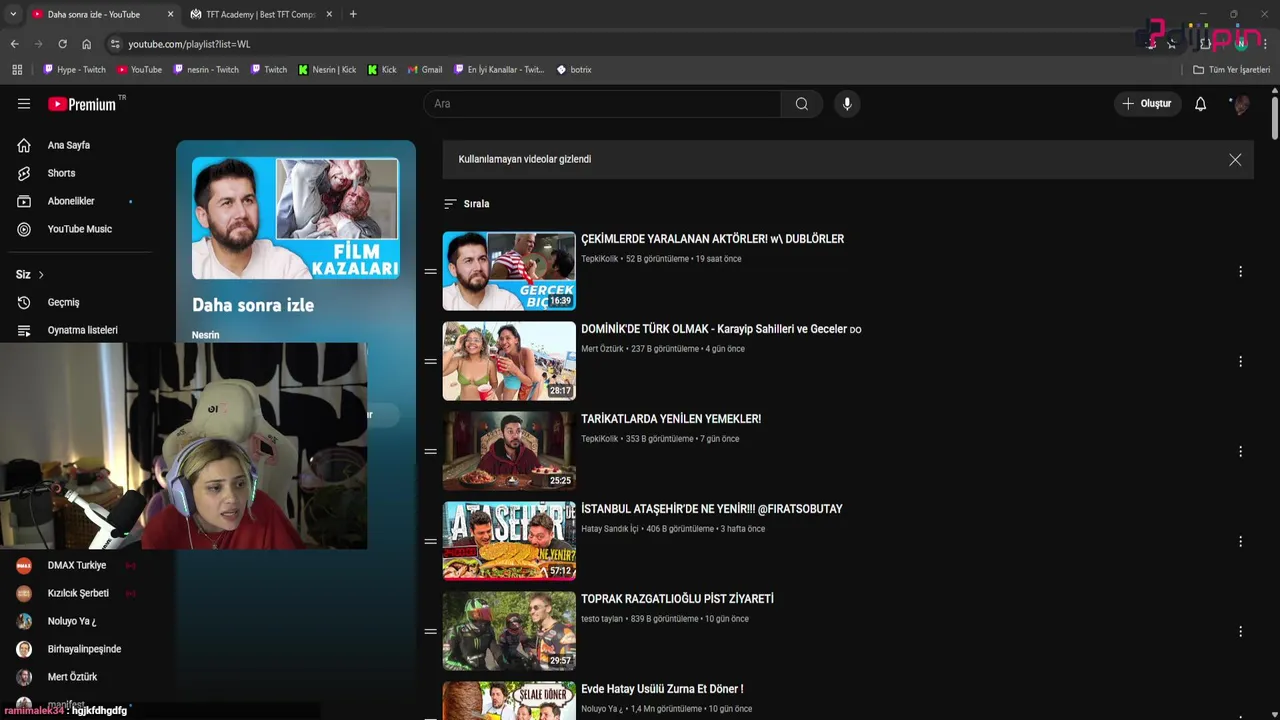Open options menu for TOPRAK RAZGATLIOĞLU PİST ZİYARETİ video
This screenshot has width=1280, height=720.
coord(1240,632)
